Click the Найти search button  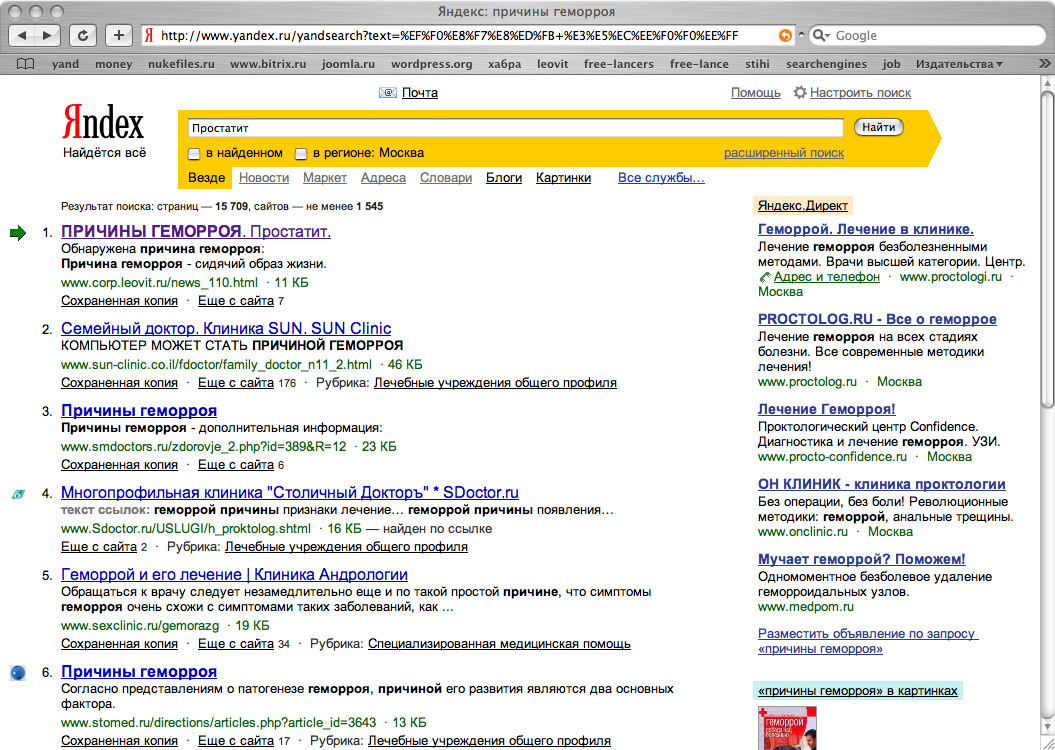click(x=879, y=127)
